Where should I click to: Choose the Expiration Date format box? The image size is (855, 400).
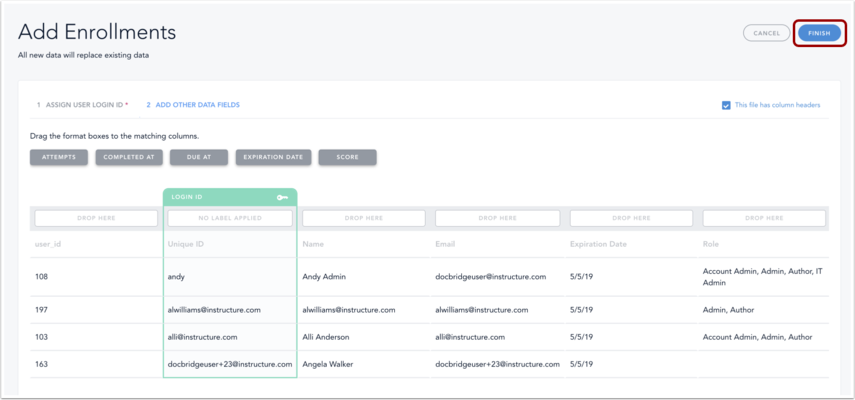[273, 157]
